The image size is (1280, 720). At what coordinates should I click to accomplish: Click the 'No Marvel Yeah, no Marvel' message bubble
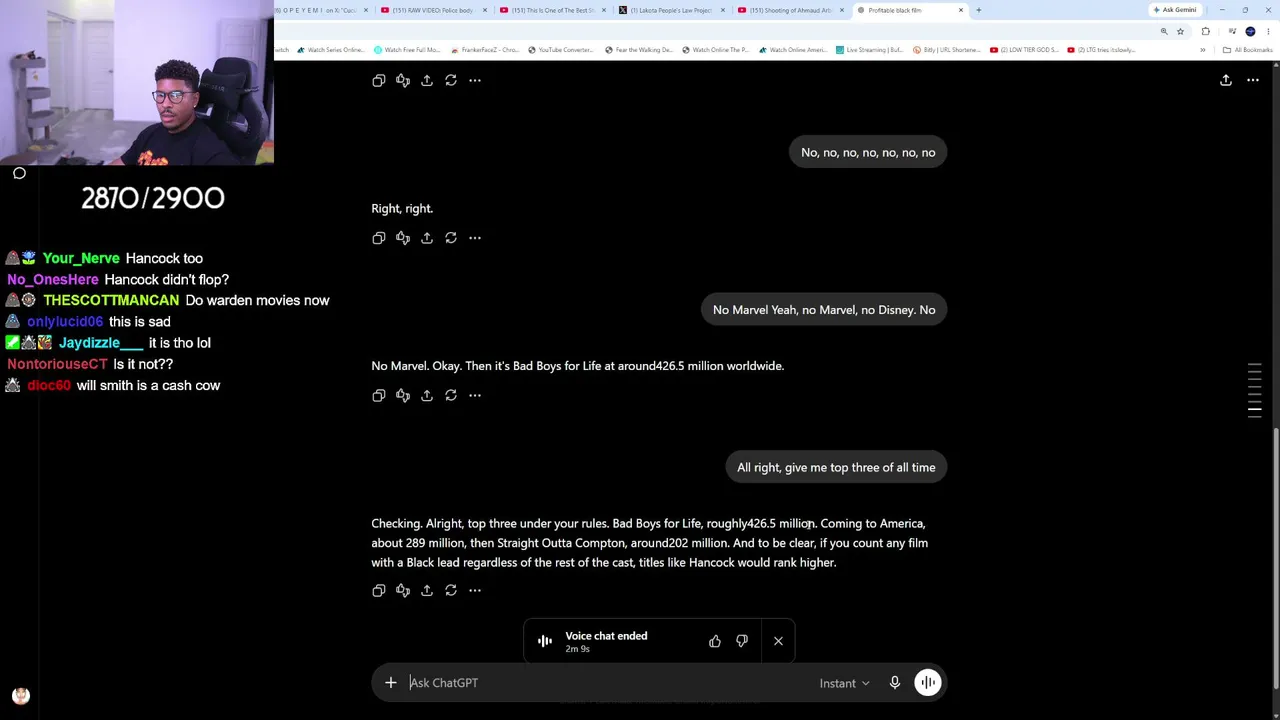coord(824,310)
